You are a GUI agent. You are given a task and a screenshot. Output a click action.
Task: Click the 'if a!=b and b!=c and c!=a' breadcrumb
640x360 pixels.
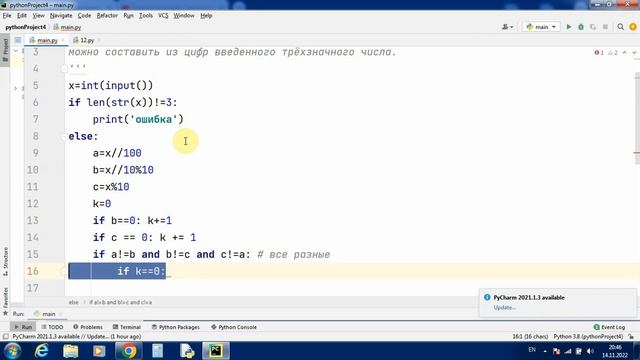[x=120, y=302]
